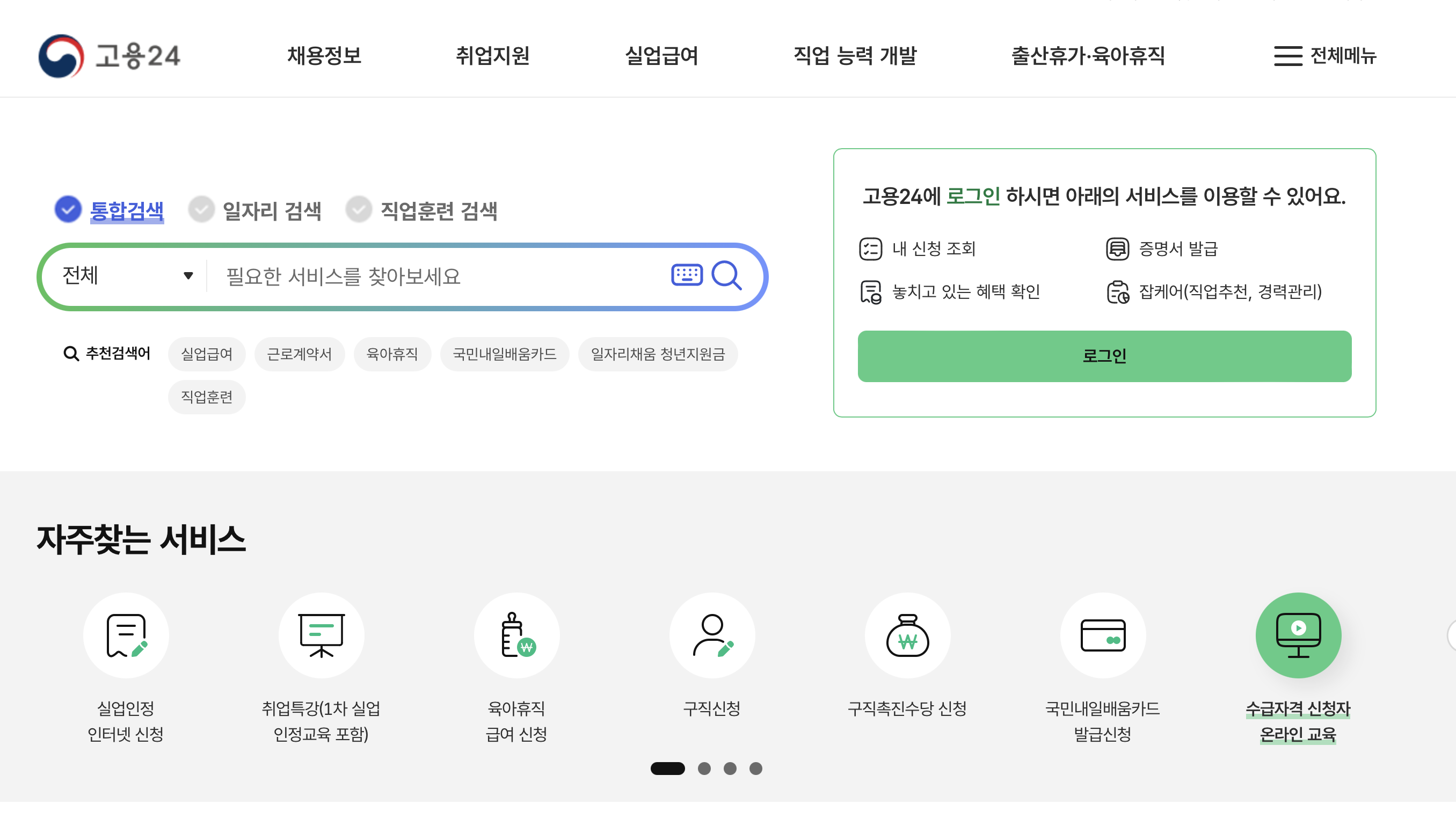Image resolution: width=1456 pixels, height=819 pixels.
Task: Click the 국민내일배움카드 recommended keyword chip
Action: pos(504,354)
